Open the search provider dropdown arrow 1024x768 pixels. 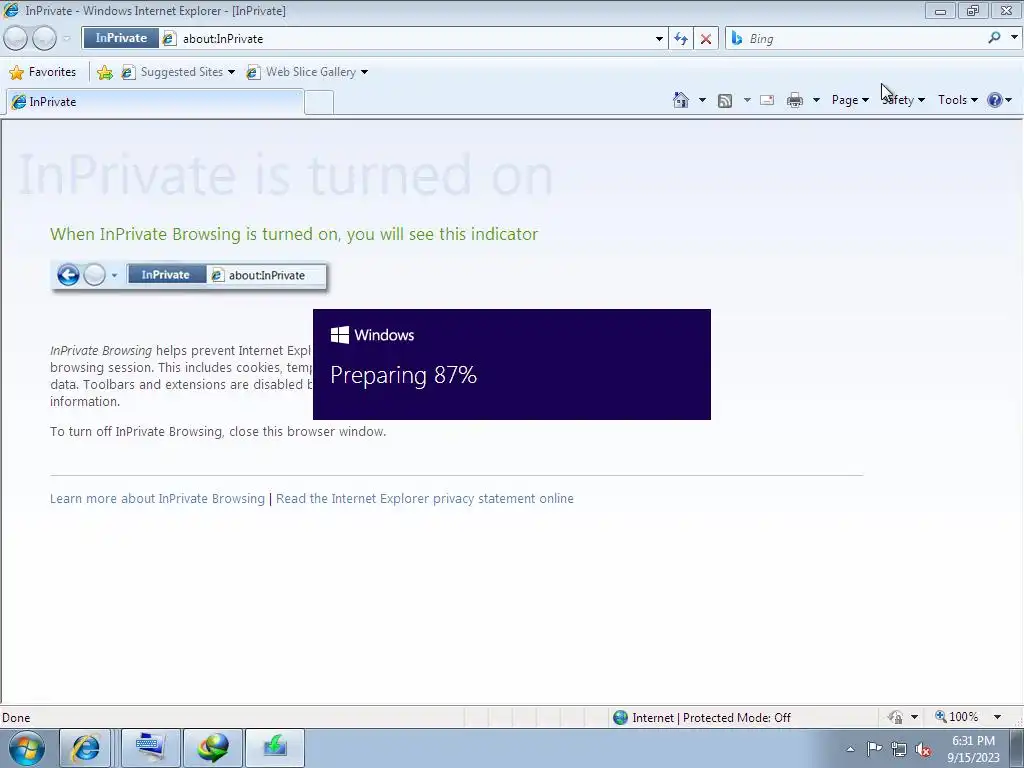(x=1014, y=38)
